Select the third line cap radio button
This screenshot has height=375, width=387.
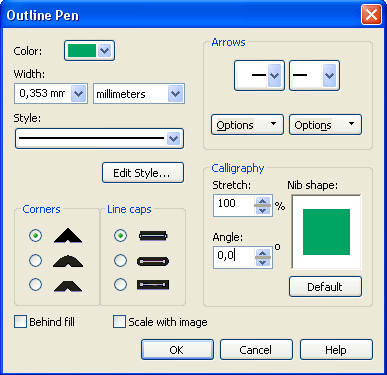(120, 285)
